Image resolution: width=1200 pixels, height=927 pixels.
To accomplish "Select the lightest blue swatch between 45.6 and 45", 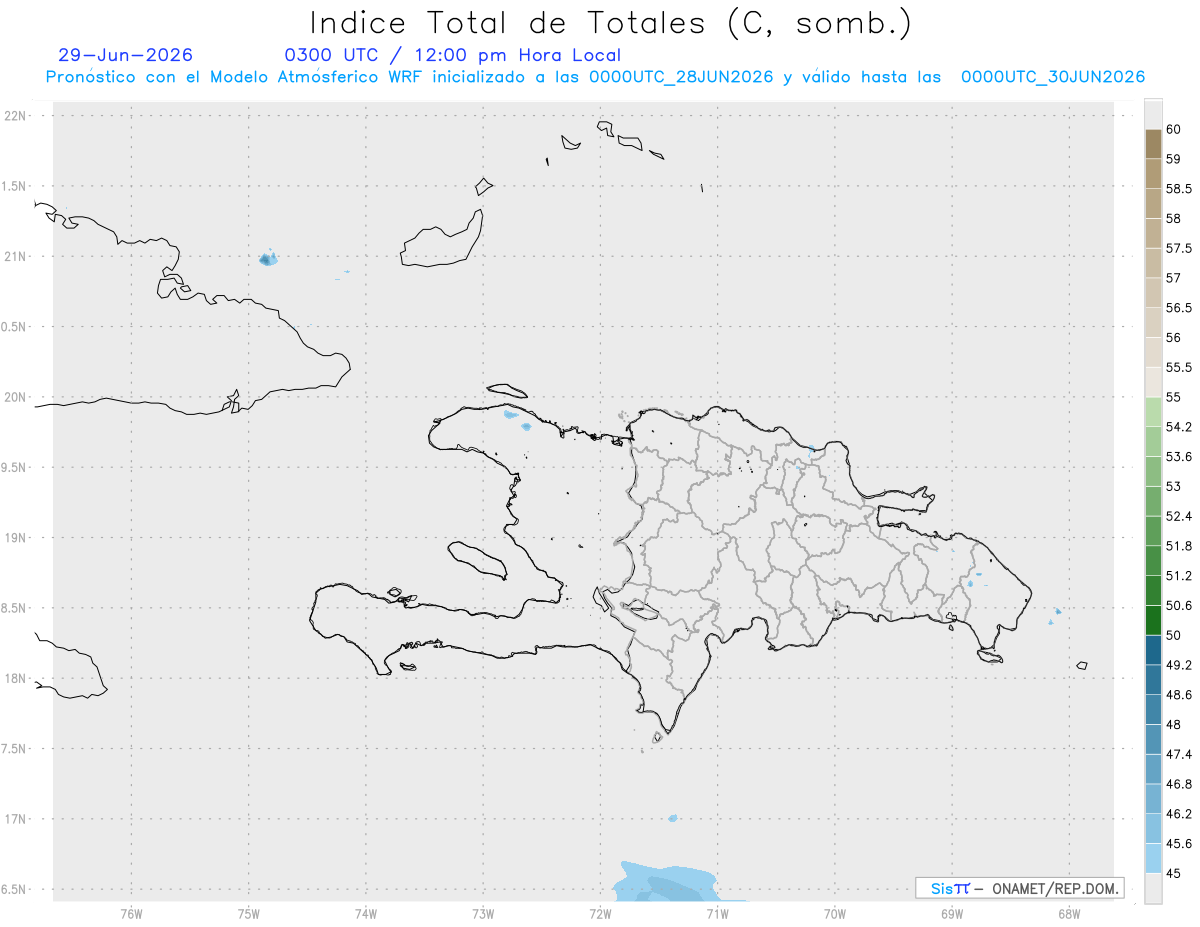I will (x=1153, y=858).
